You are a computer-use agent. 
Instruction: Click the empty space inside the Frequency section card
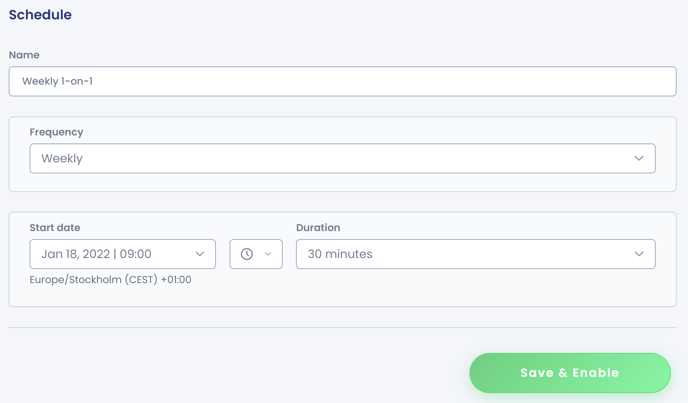tap(342, 182)
